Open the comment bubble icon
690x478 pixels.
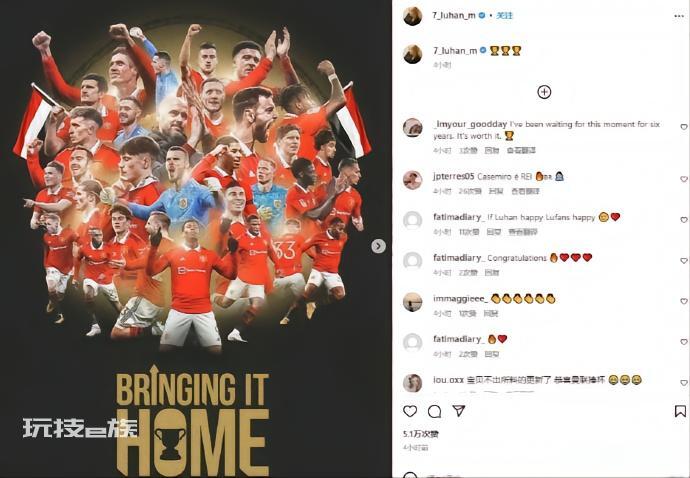tap(434, 411)
